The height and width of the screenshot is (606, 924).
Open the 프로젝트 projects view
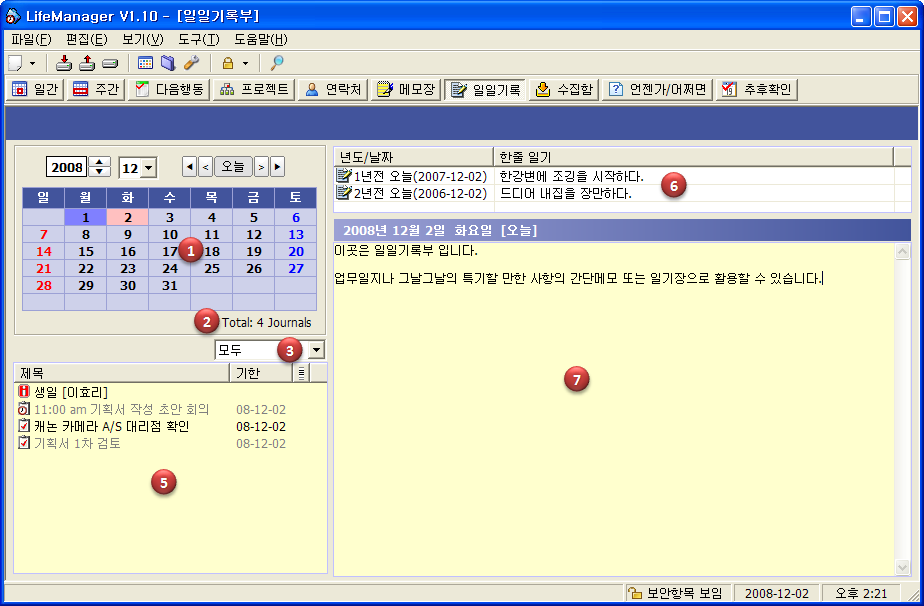click(x=254, y=90)
